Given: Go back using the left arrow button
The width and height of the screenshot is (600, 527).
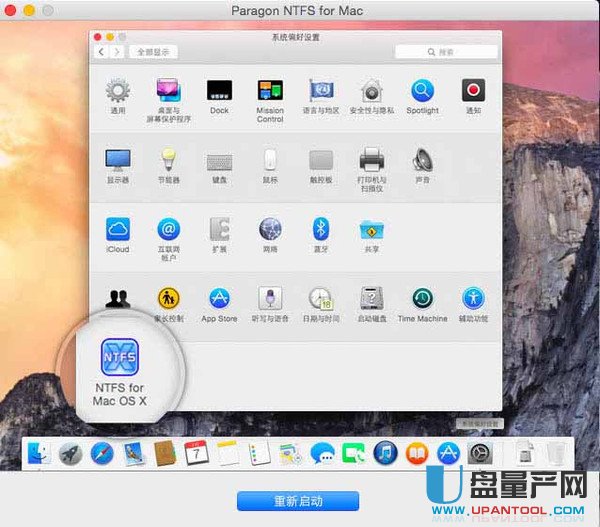Looking at the screenshot, I should click(102, 51).
